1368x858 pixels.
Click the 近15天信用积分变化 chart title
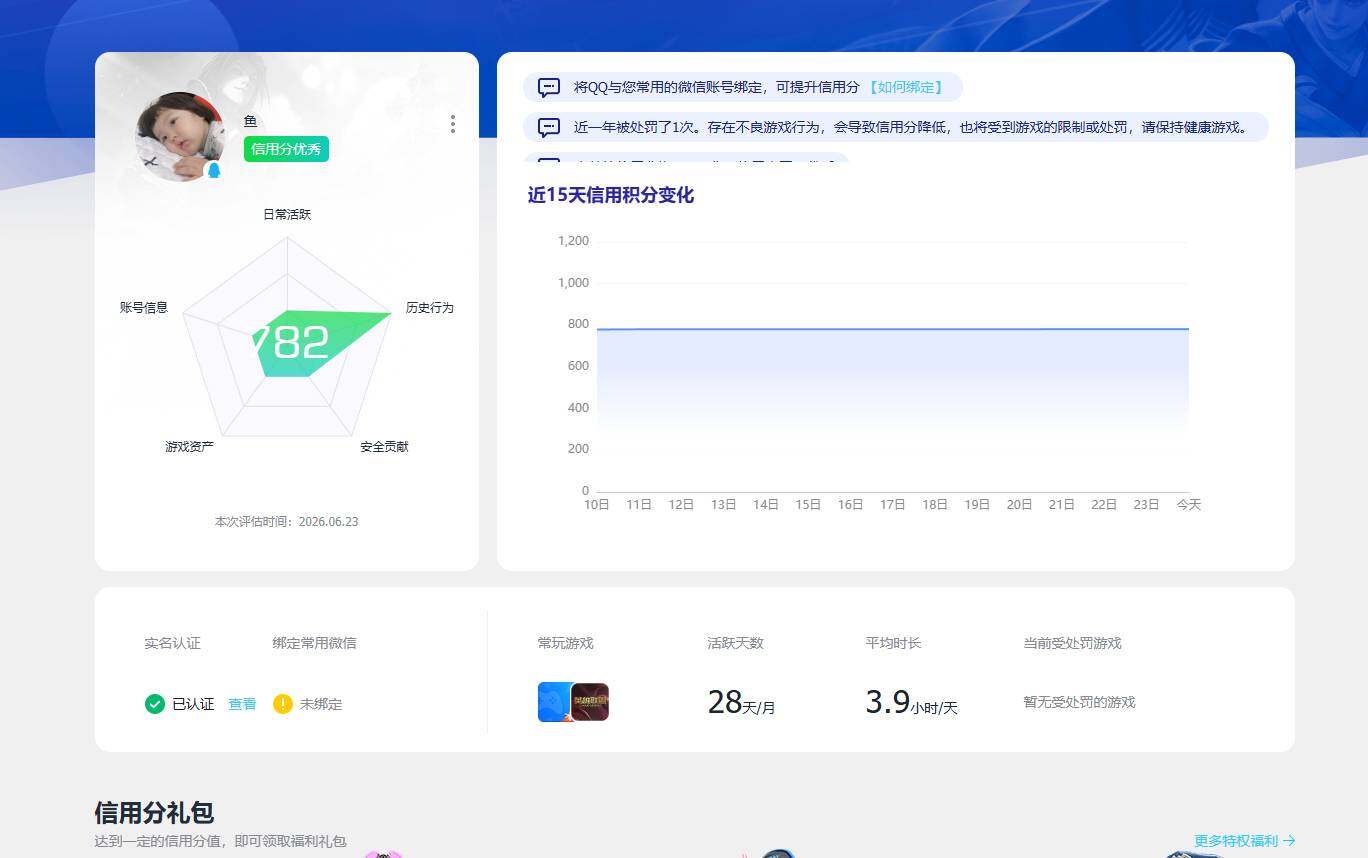pyautogui.click(x=611, y=195)
